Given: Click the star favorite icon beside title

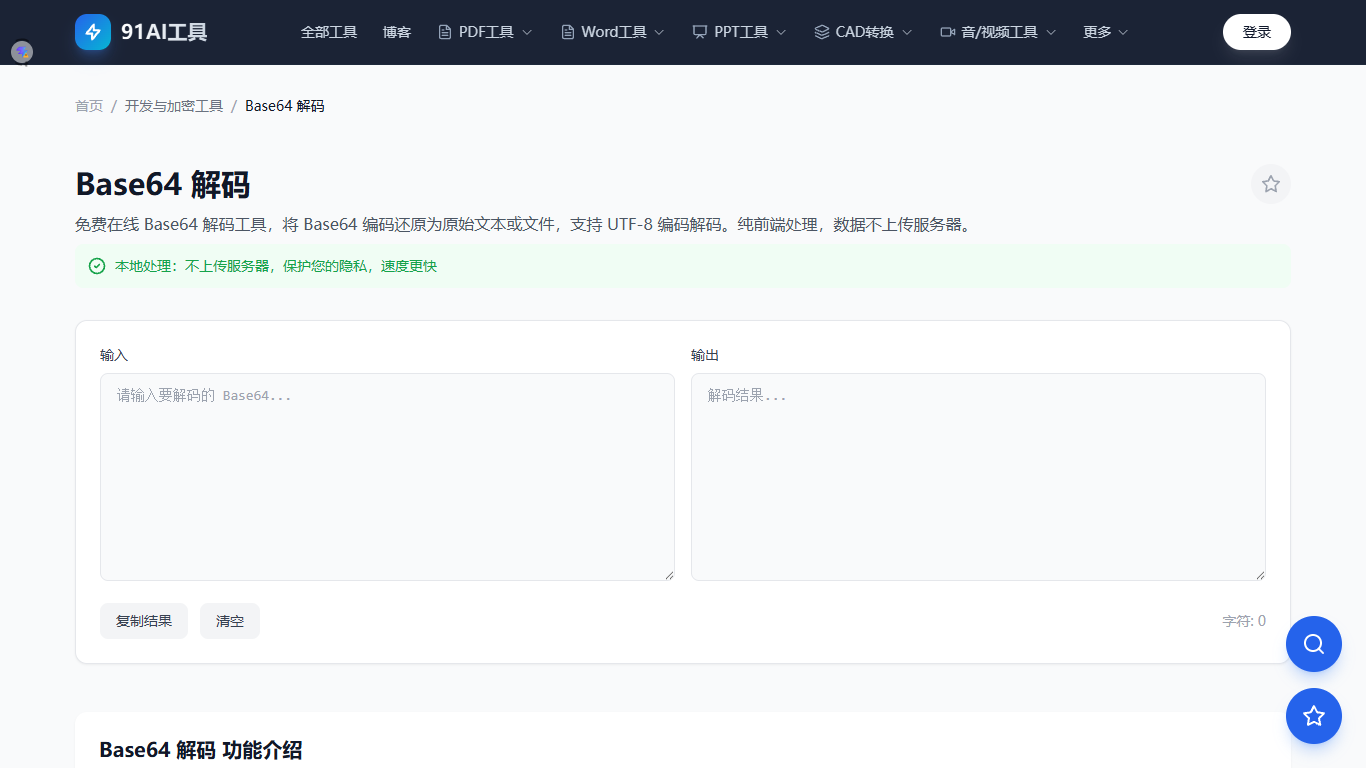Looking at the screenshot, I should (1271, 184).
